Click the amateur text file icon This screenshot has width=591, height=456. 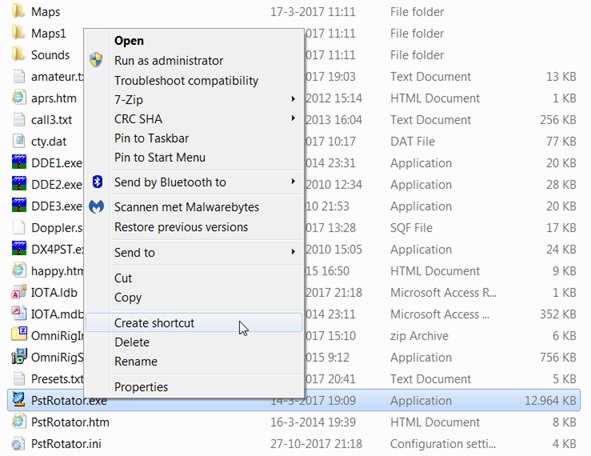pos(19,76)
